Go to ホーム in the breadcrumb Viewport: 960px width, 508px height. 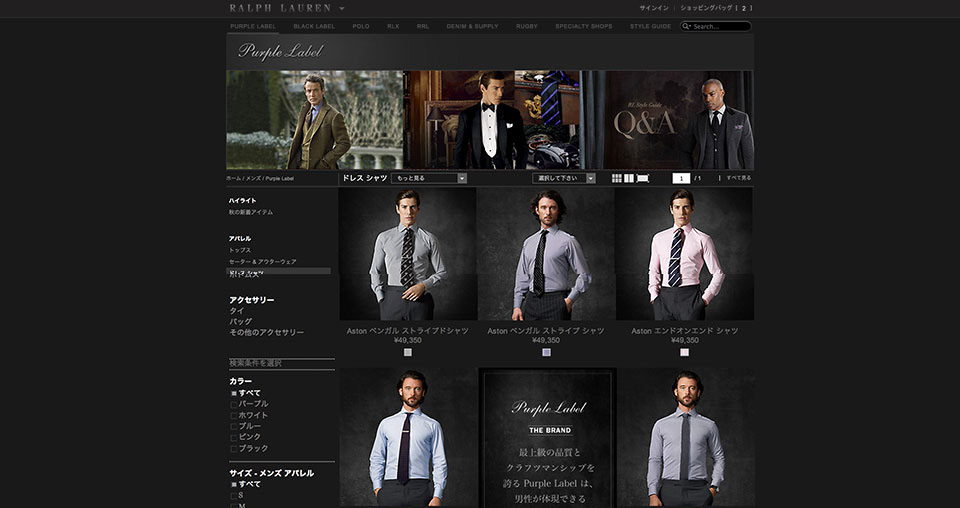pyautogui.click(x=233, y=178)
